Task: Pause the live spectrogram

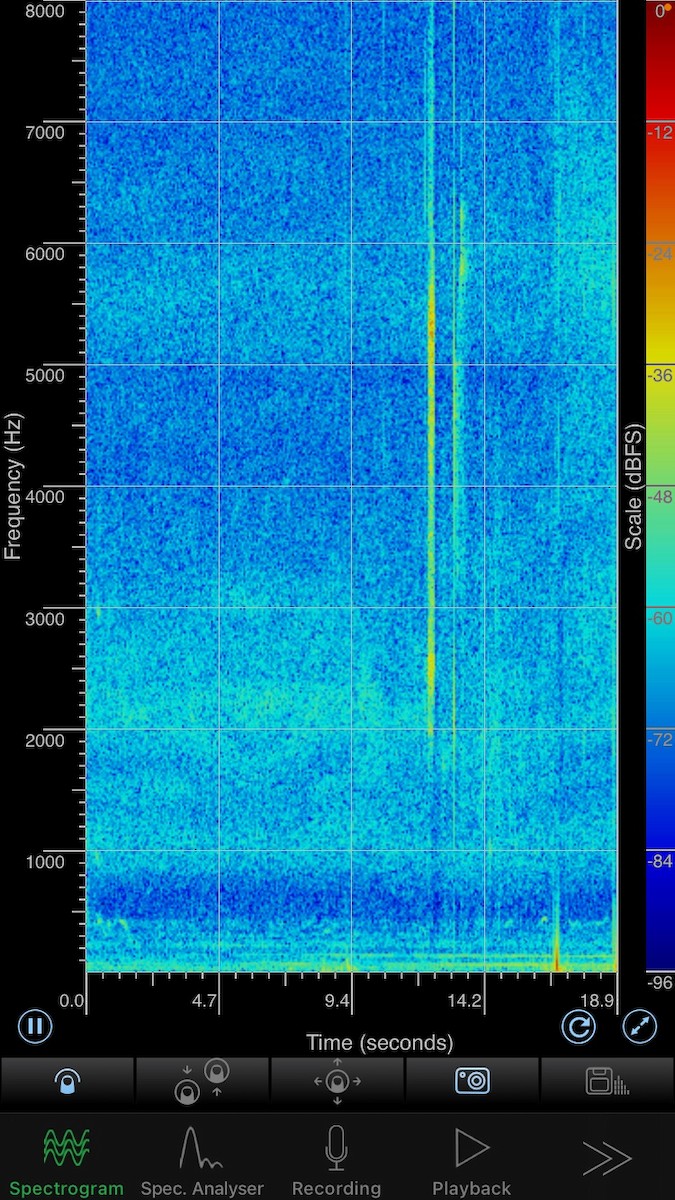Action: (34, 1025)
